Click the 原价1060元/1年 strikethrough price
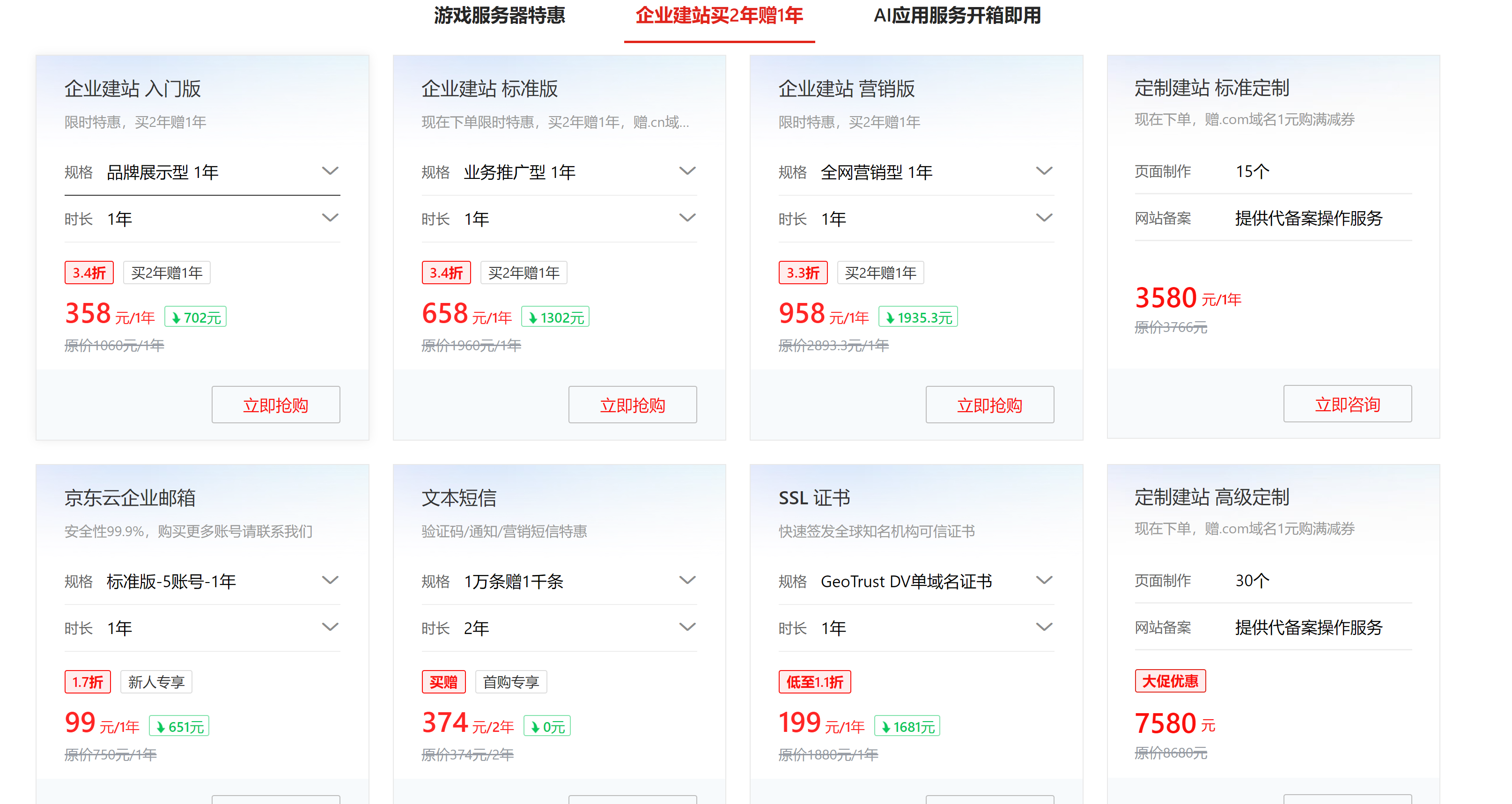 click(x=114, y=346)
